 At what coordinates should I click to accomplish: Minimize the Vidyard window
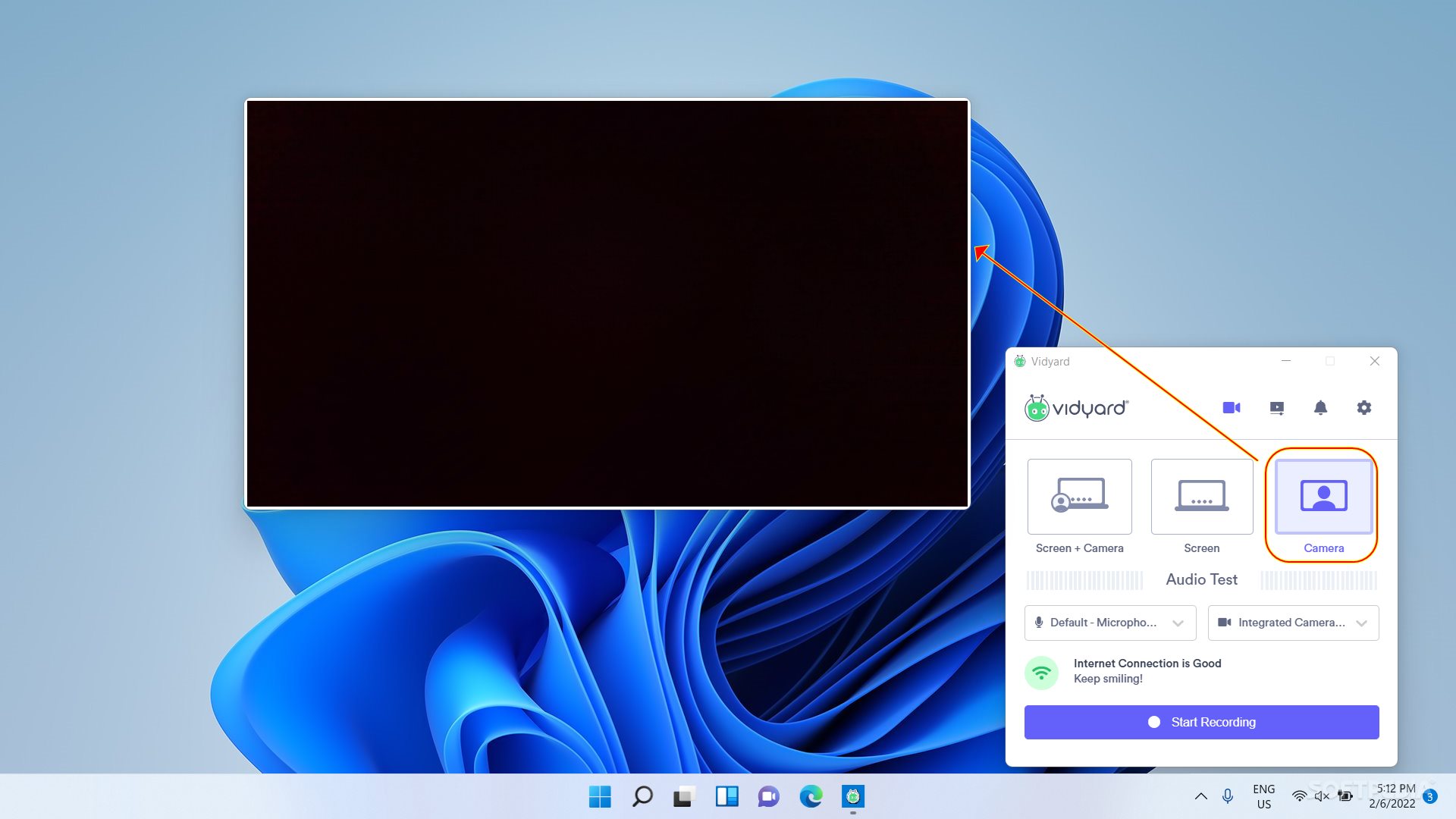[1286, 361]
